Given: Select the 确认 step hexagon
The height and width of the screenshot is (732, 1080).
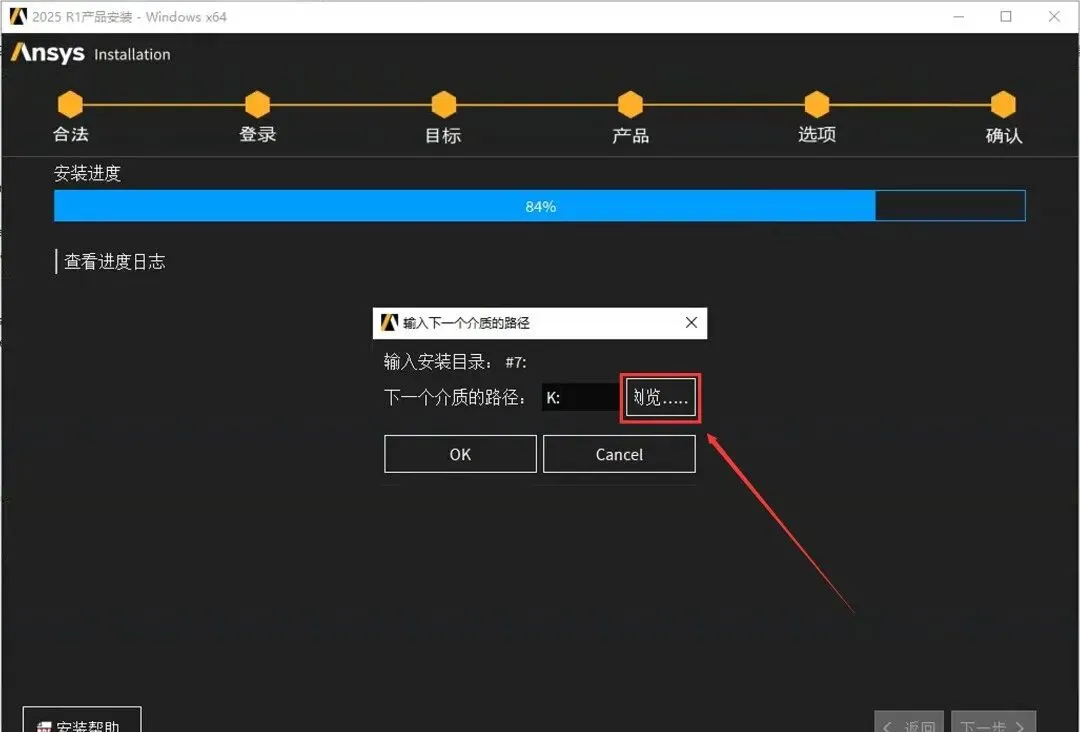Looking at the screenshot, I should coord(1004,105).
